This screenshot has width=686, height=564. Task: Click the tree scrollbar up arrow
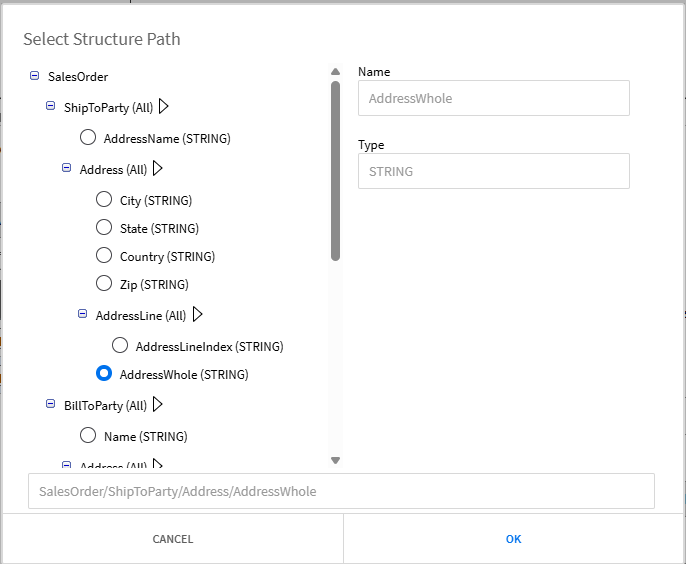click(336, 72)
